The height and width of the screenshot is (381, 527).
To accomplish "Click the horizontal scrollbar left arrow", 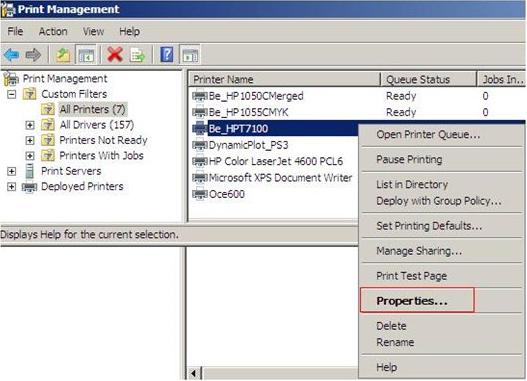I will pyautogui.click(x=194, y=373).
